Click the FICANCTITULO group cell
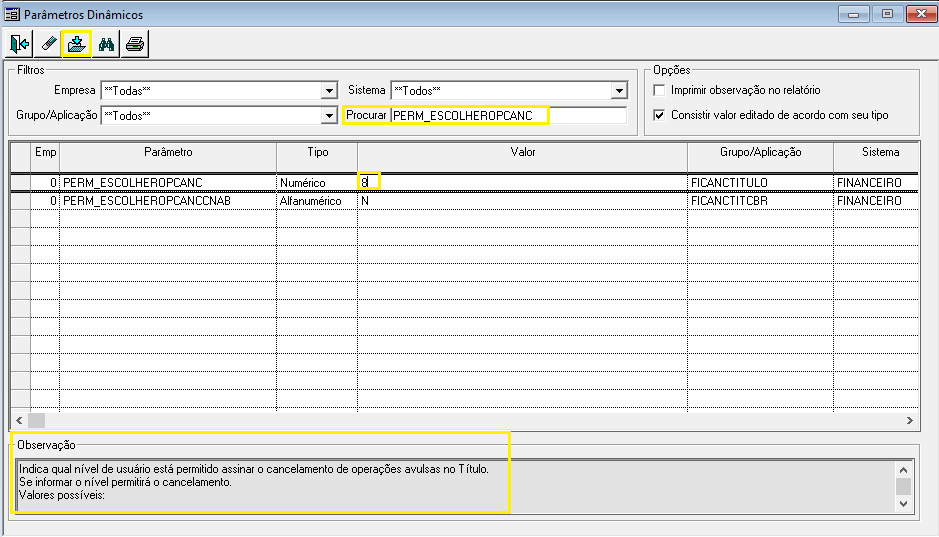The image size is (939, 537). point(761,183)
